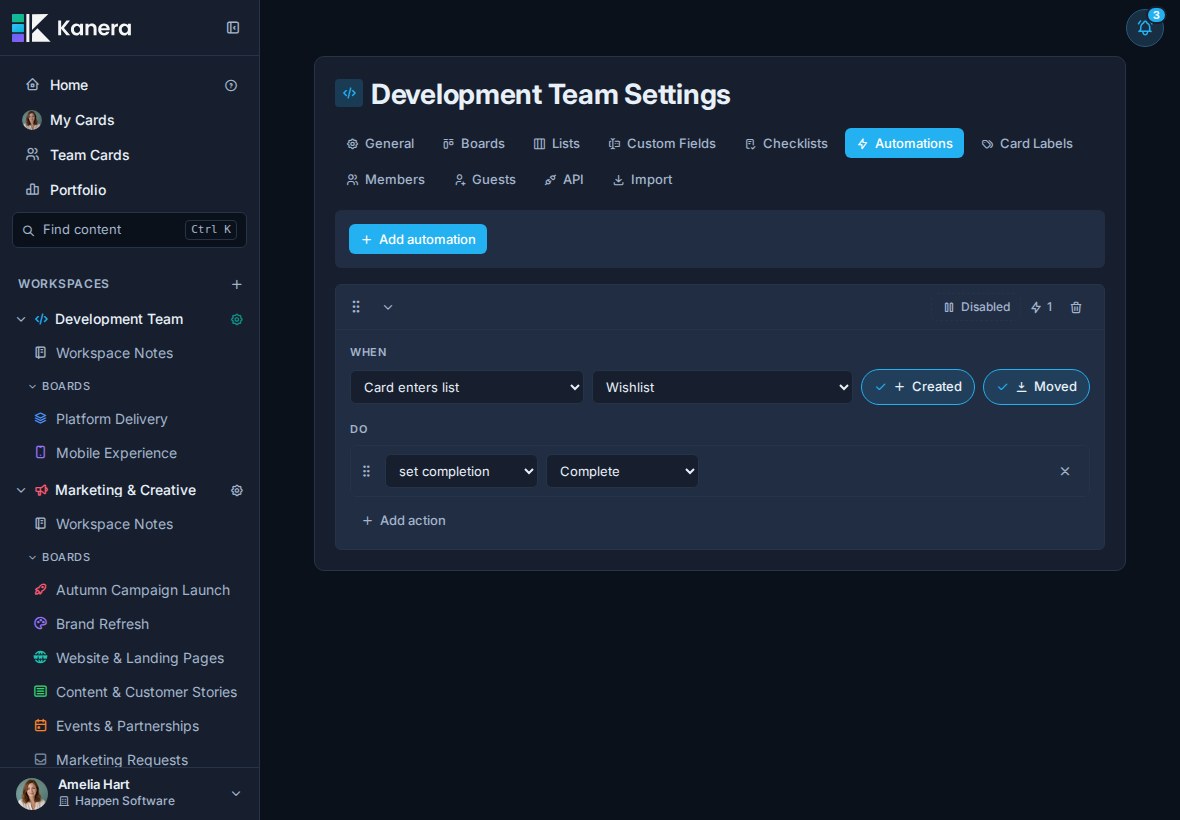Open Website & Landing Pages board
Screen dimensions: 1180x820
pyautogui.click(x=129, y=658)
